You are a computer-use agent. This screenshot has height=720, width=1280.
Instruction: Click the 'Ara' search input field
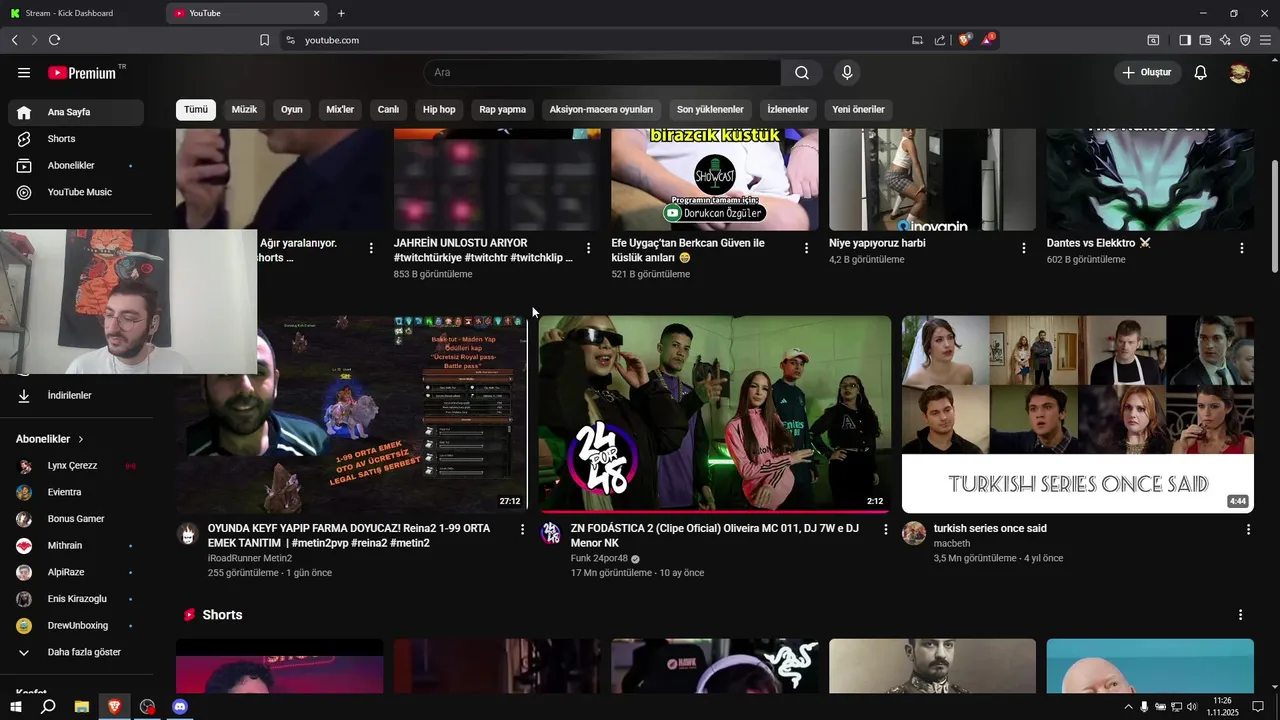[x=603, y=73]
